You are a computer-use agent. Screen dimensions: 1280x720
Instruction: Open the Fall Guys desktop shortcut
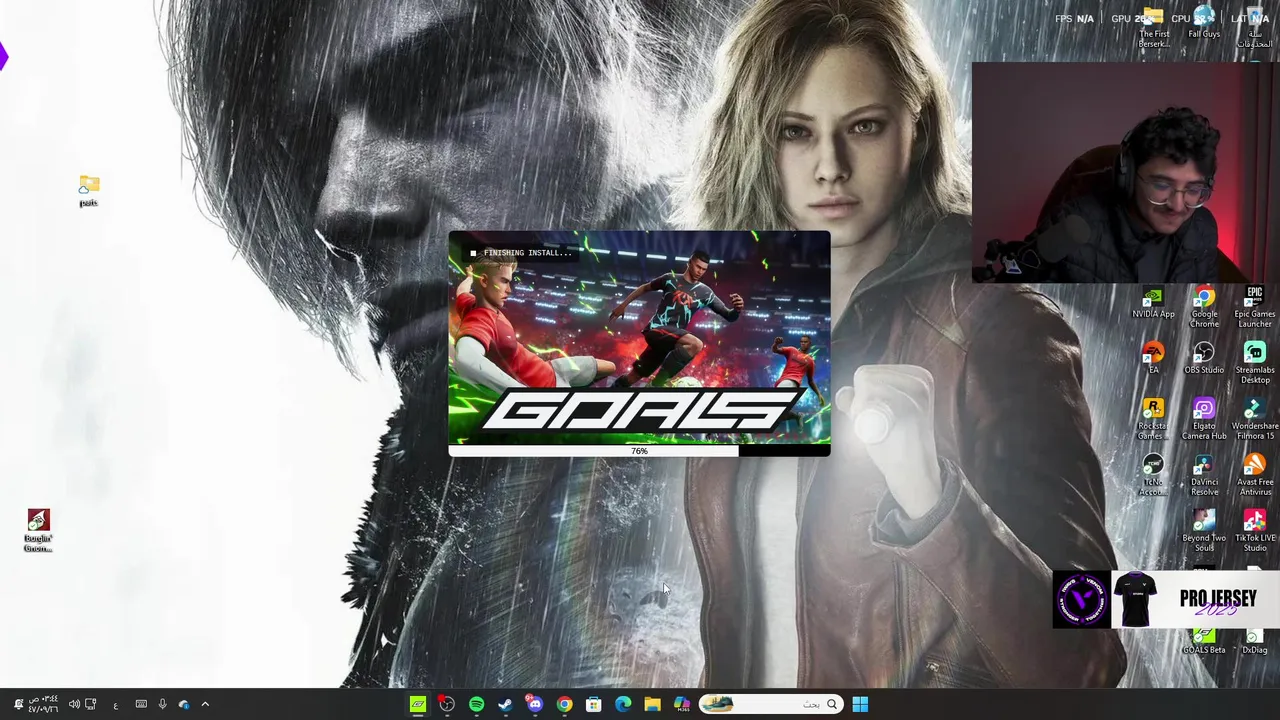(1204, 23)
